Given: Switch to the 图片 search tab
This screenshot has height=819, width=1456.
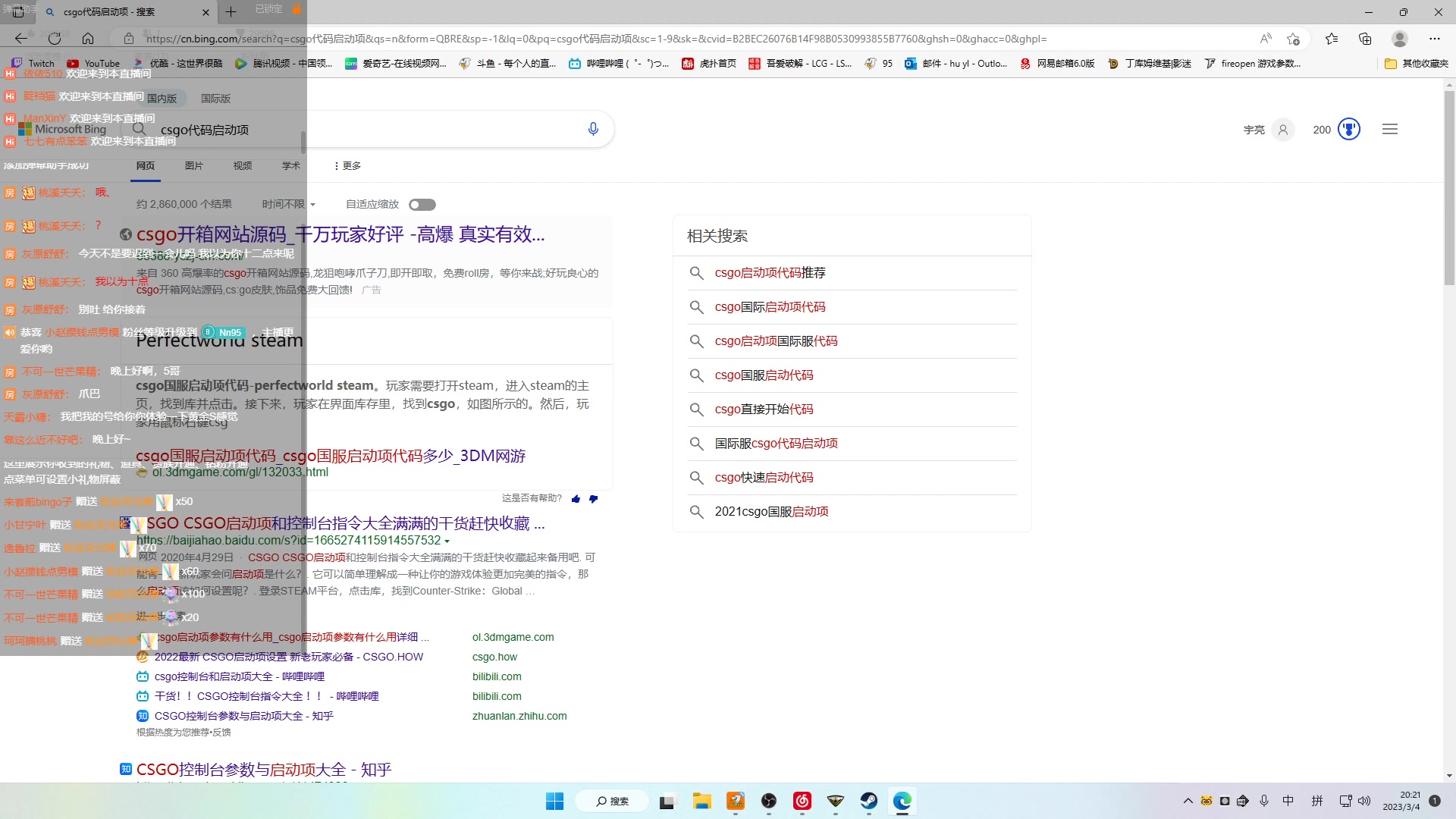Looking at the screenshot, I should click(x=194, y=166).
